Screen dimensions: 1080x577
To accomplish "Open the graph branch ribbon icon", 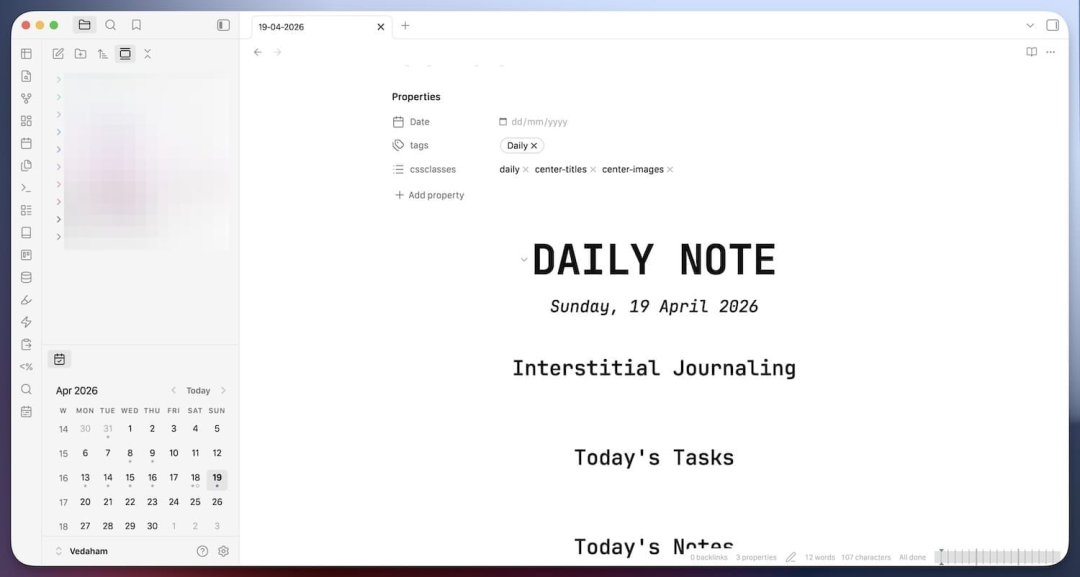I will click(26, 98).
